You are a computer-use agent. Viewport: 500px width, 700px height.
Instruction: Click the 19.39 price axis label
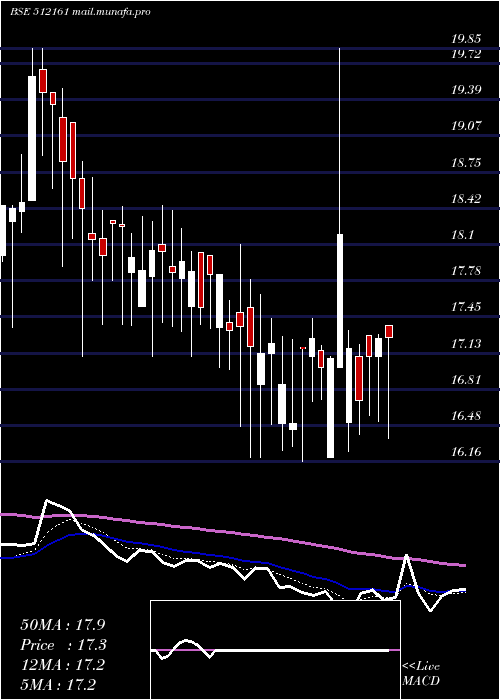tap(466, 90)
